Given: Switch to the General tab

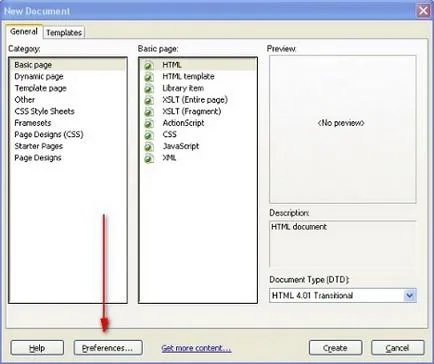Looking at the screenshot, I should point(24,32).
